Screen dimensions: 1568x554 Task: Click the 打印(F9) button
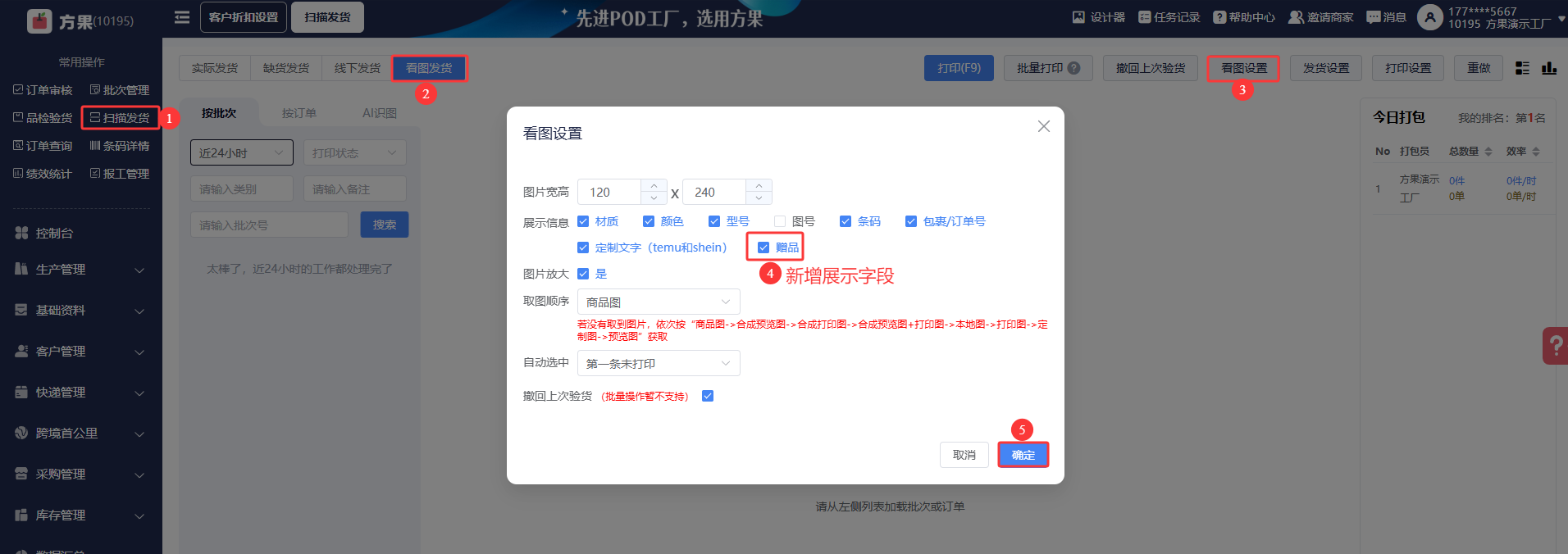[x=959, y=68]
